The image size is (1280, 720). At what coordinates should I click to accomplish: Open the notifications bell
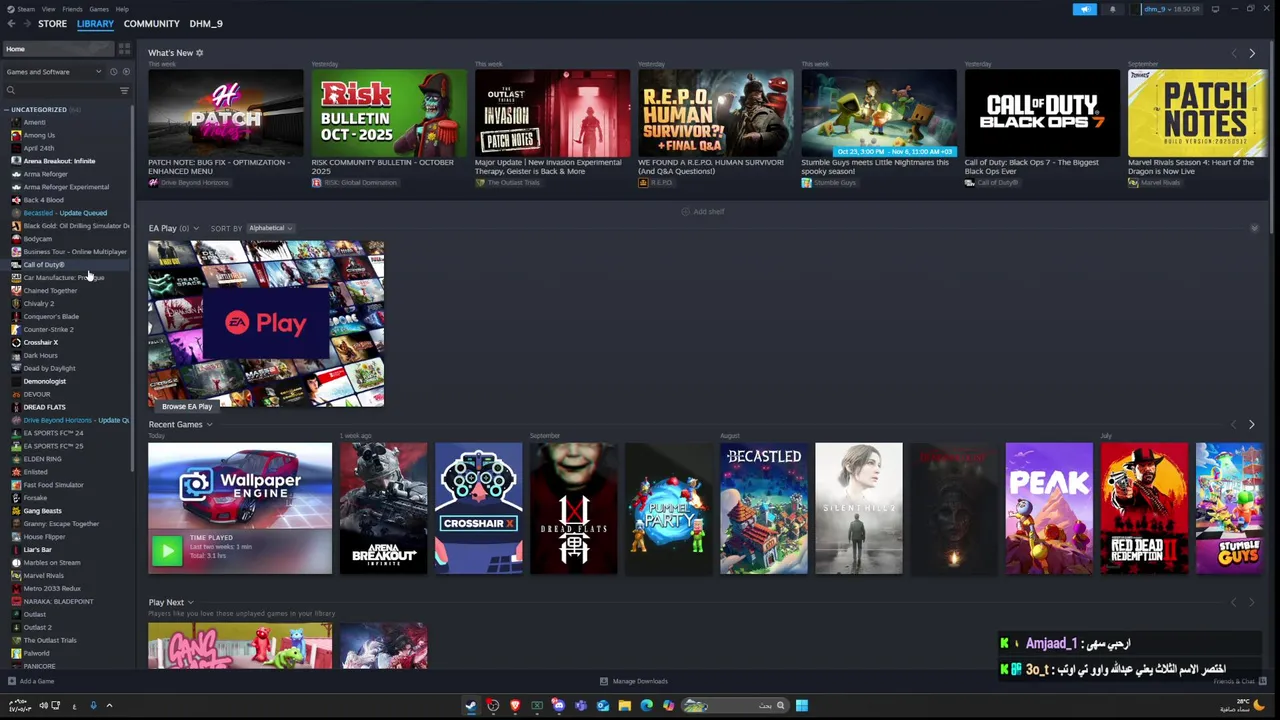[1112, 9]
